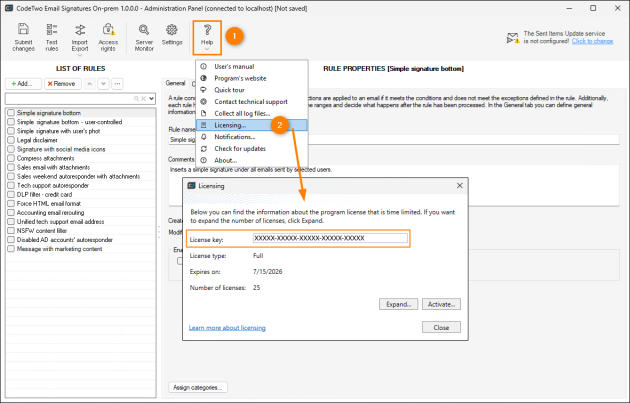
Task: Click the magnifier icon in rules search box
Action: point(137,98)
